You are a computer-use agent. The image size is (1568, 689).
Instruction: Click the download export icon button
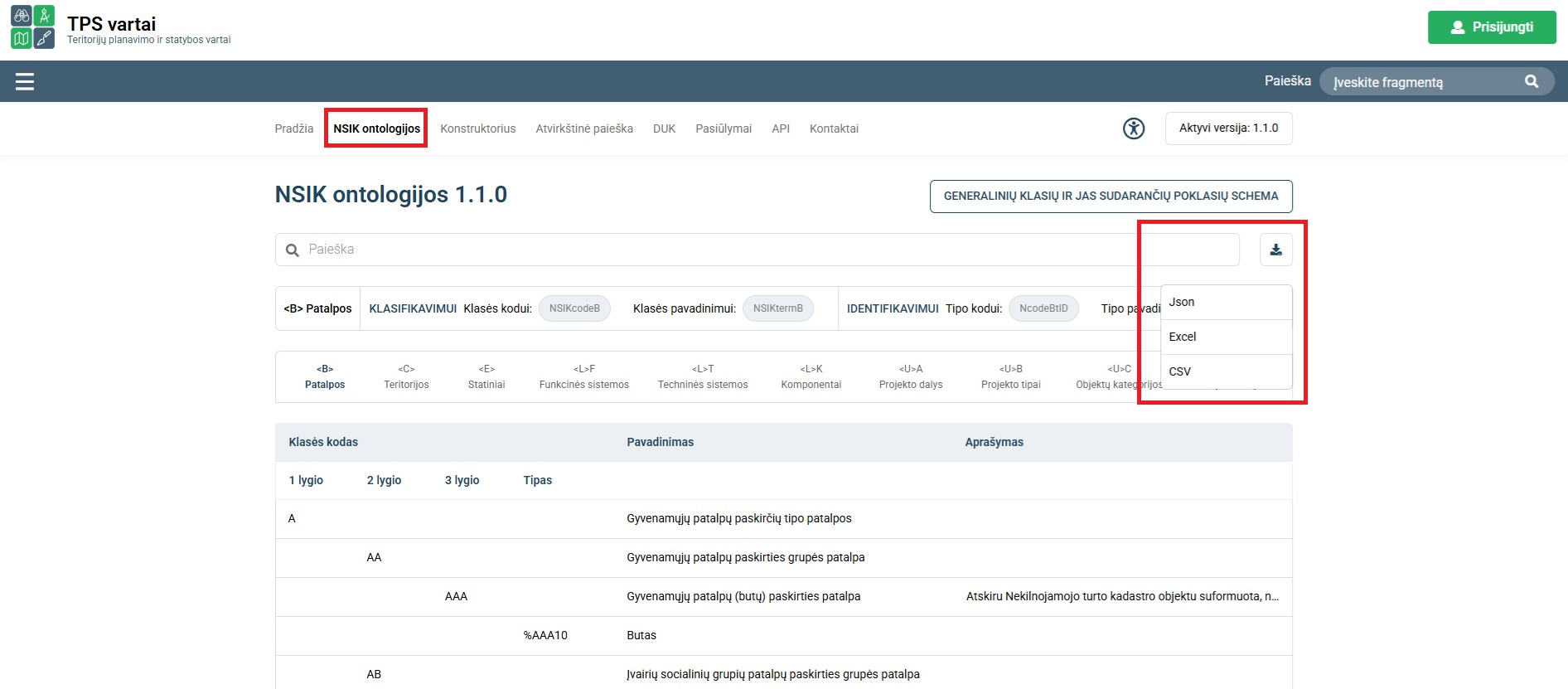click(1275, 250)
